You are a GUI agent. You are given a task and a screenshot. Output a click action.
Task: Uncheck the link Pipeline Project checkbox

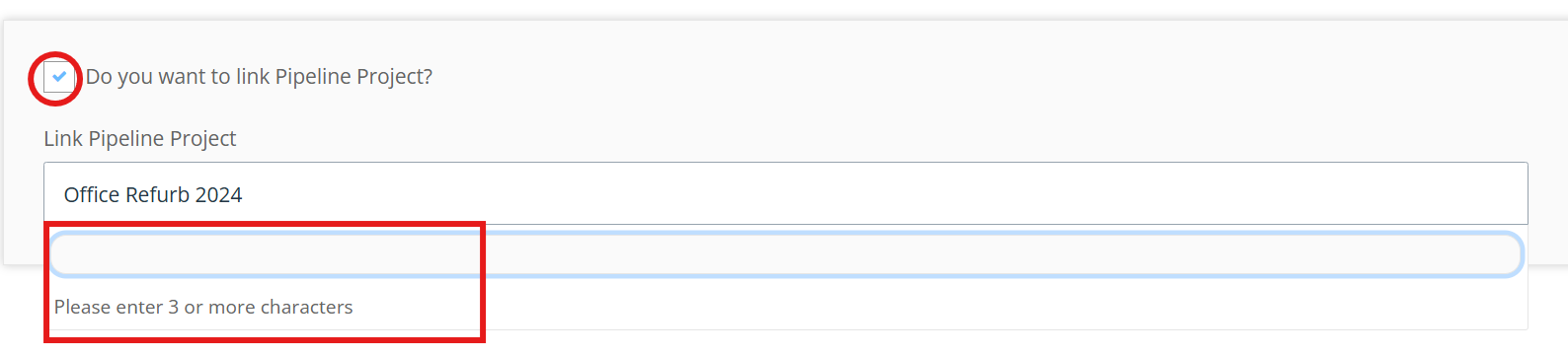[x=59, y=76]
